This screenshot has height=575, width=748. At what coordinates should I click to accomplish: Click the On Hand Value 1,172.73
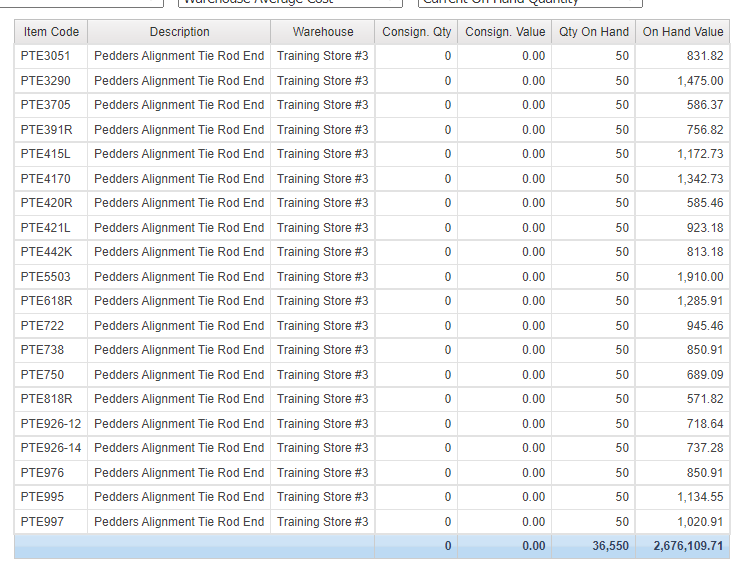point(700,154)
